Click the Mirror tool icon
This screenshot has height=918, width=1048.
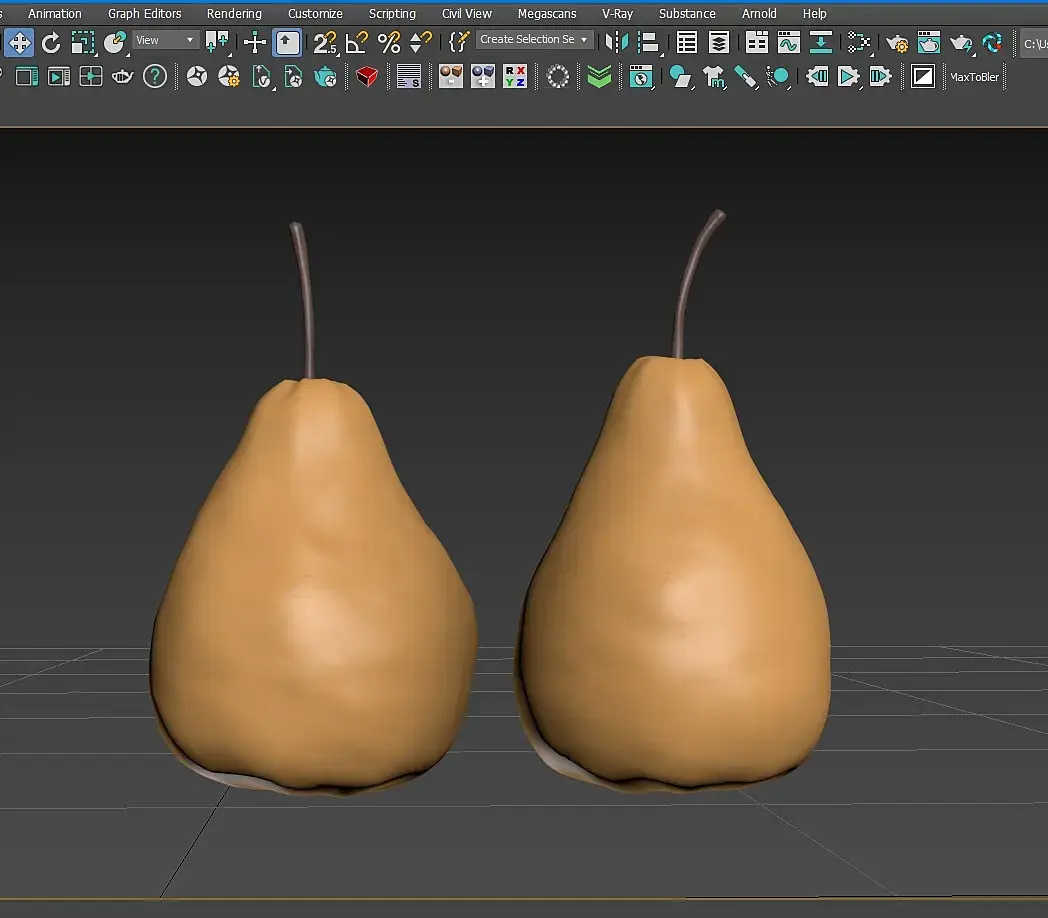point(617,42)
